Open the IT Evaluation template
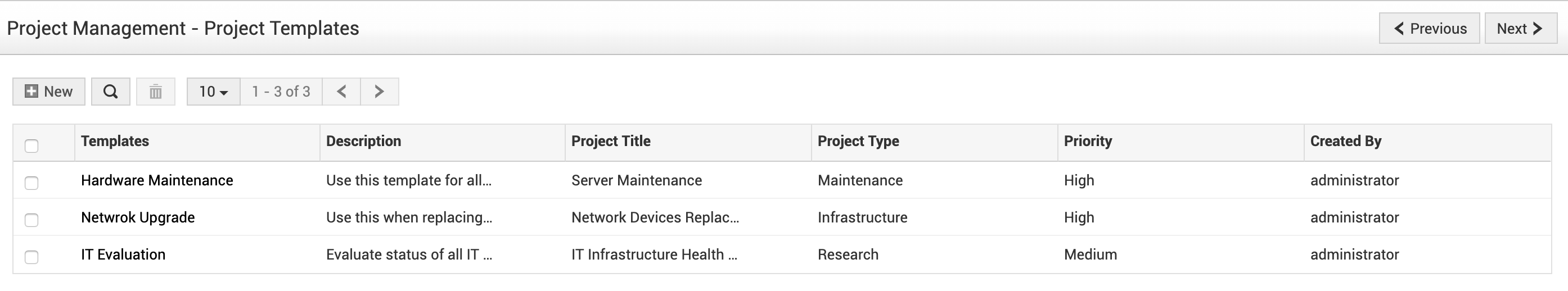The height and width of the screenshot is (291, 1568). pos(123,254)
